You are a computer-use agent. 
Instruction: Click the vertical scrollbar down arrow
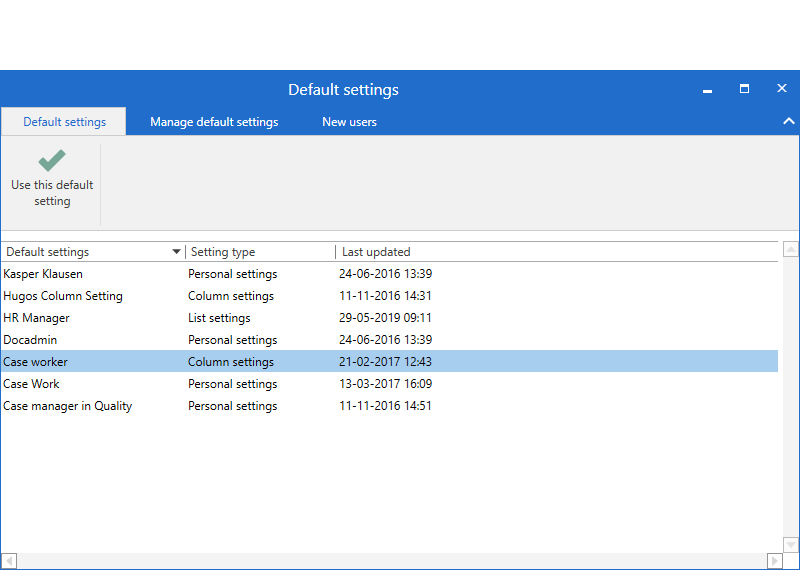[x=790, y=544]
